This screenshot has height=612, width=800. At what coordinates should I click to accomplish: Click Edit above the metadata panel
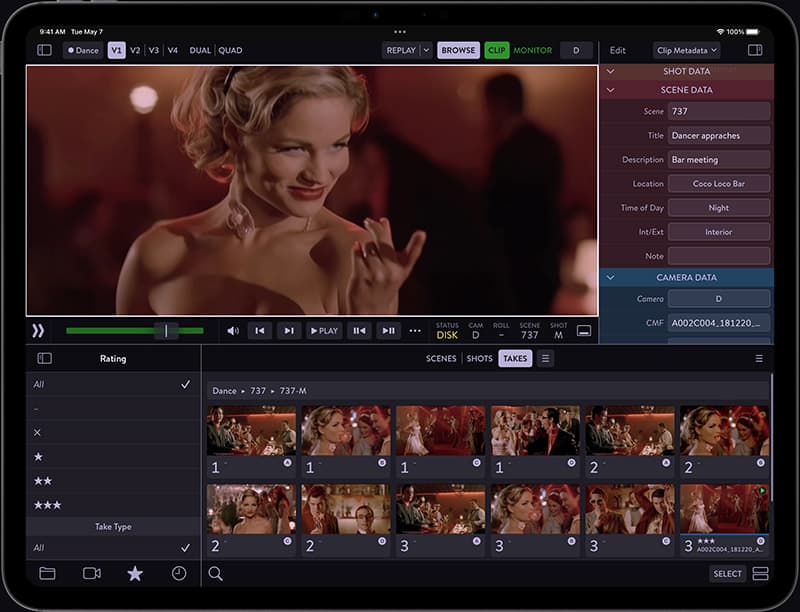pos(618,49)
